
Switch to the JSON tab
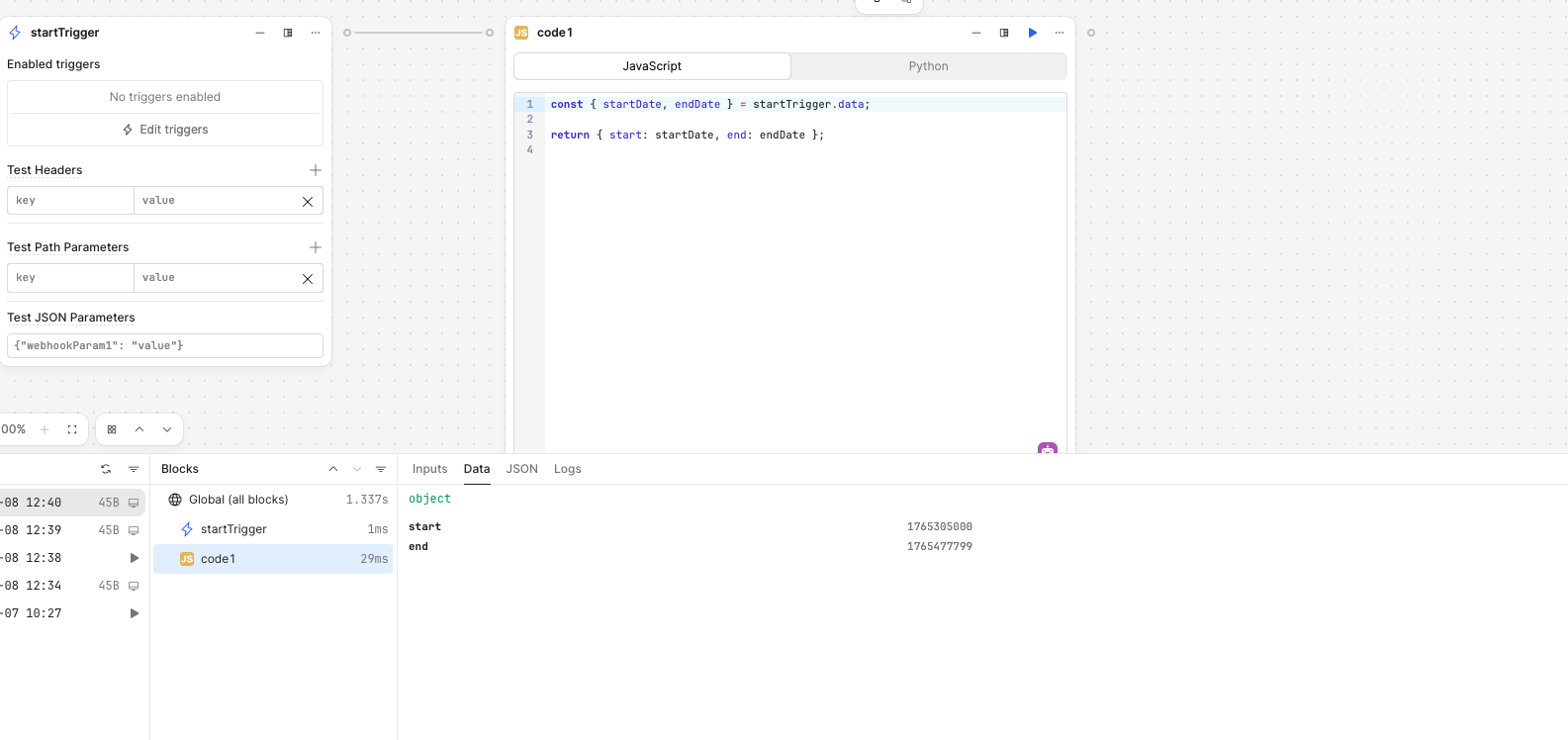[521, 469]
